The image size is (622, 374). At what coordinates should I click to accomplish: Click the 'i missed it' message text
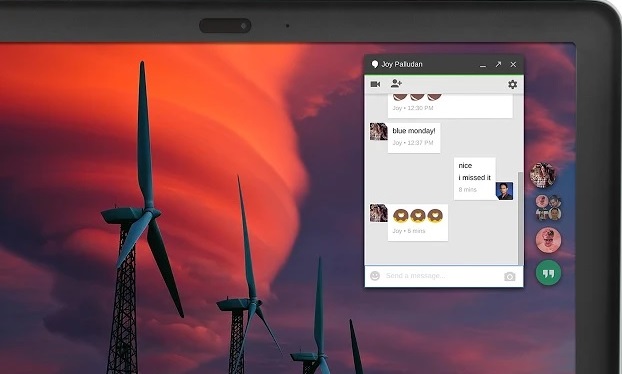(x=474, y=177)
